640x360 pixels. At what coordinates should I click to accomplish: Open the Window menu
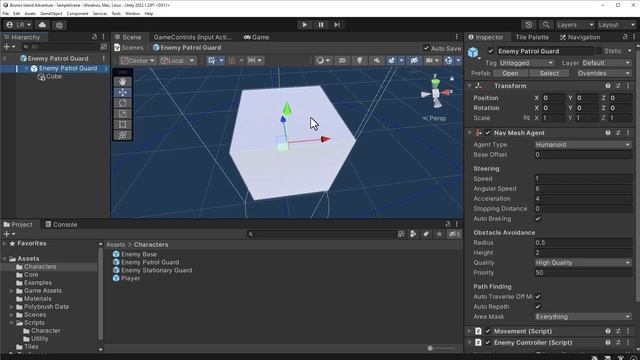pyautogui.click(x=132, y=13)
